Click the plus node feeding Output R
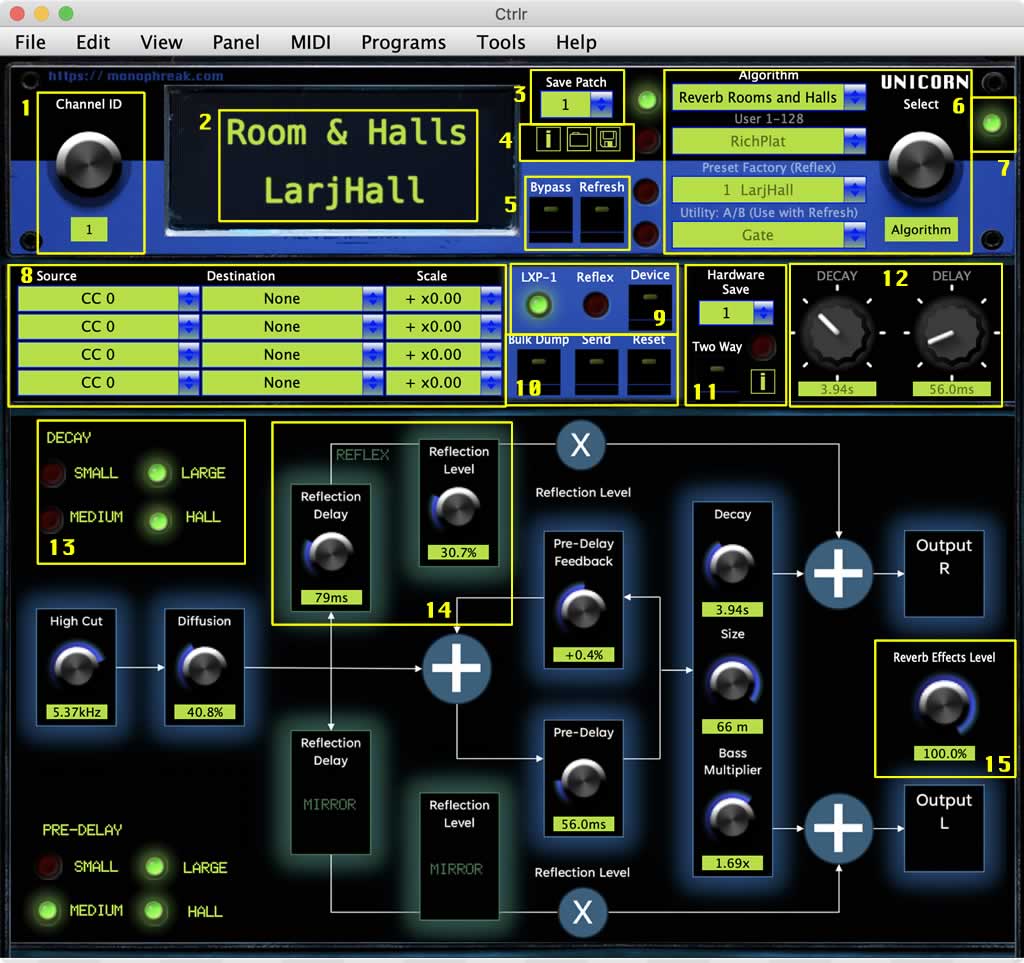 pos(838,573)
